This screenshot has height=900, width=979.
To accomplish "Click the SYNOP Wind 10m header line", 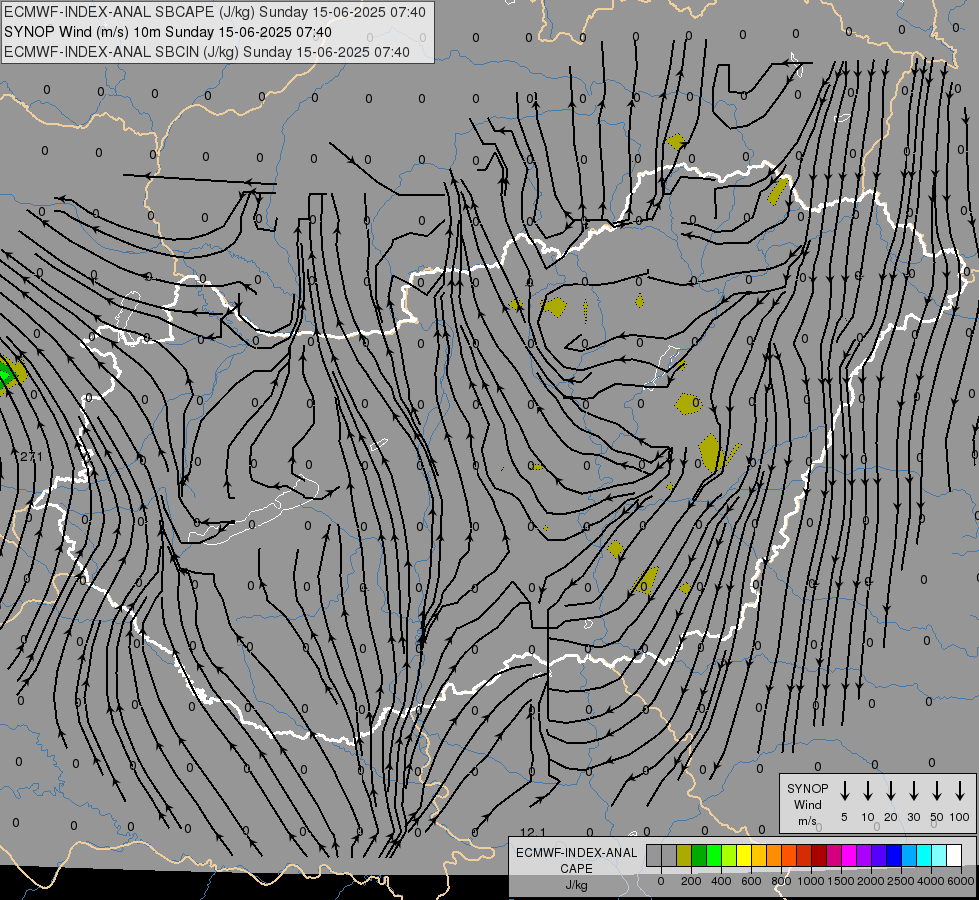I will [168, 32].
